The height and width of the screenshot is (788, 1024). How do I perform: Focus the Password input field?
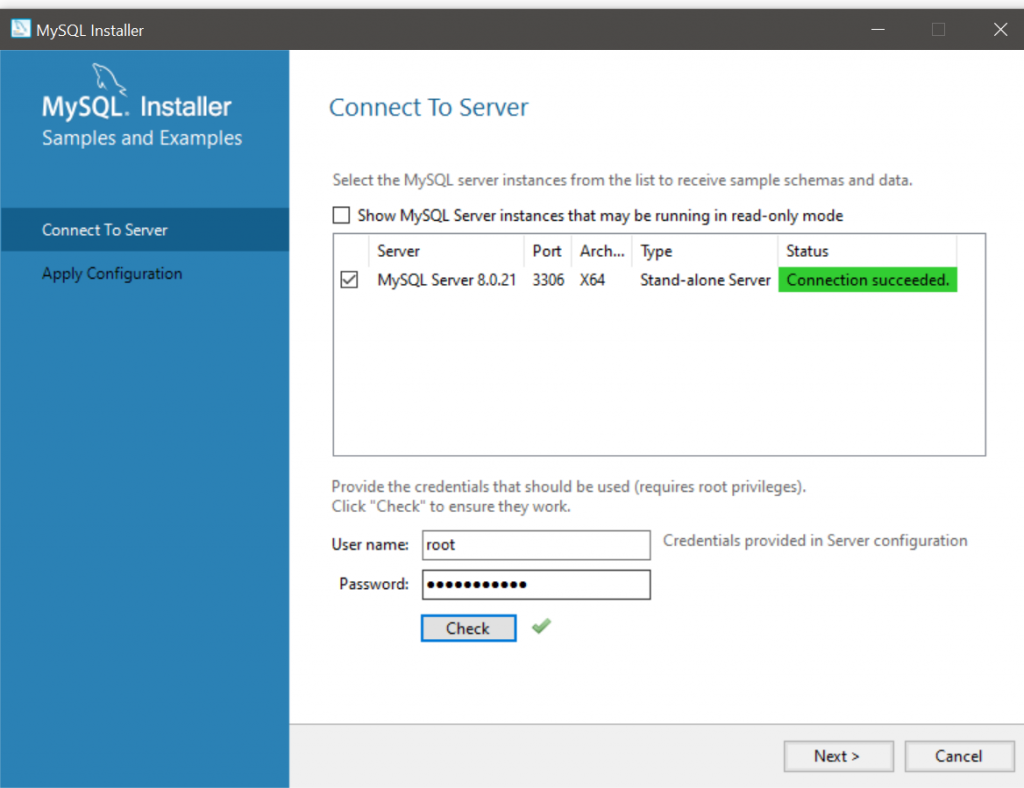coord(536,584)
